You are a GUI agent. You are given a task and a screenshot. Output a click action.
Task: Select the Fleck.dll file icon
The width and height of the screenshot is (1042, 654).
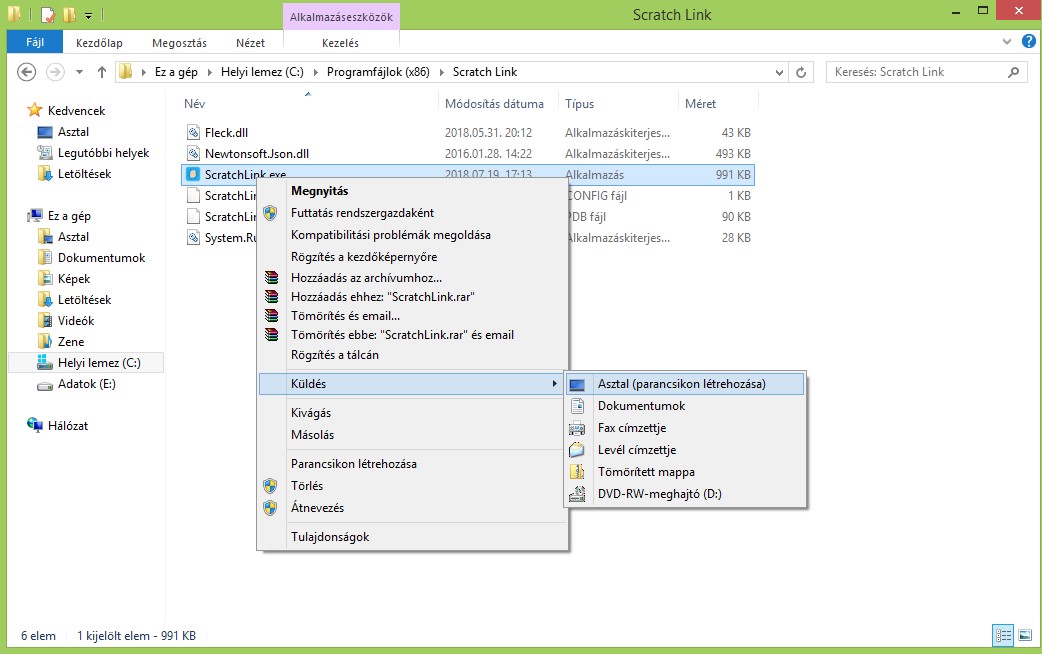point(194,133)
